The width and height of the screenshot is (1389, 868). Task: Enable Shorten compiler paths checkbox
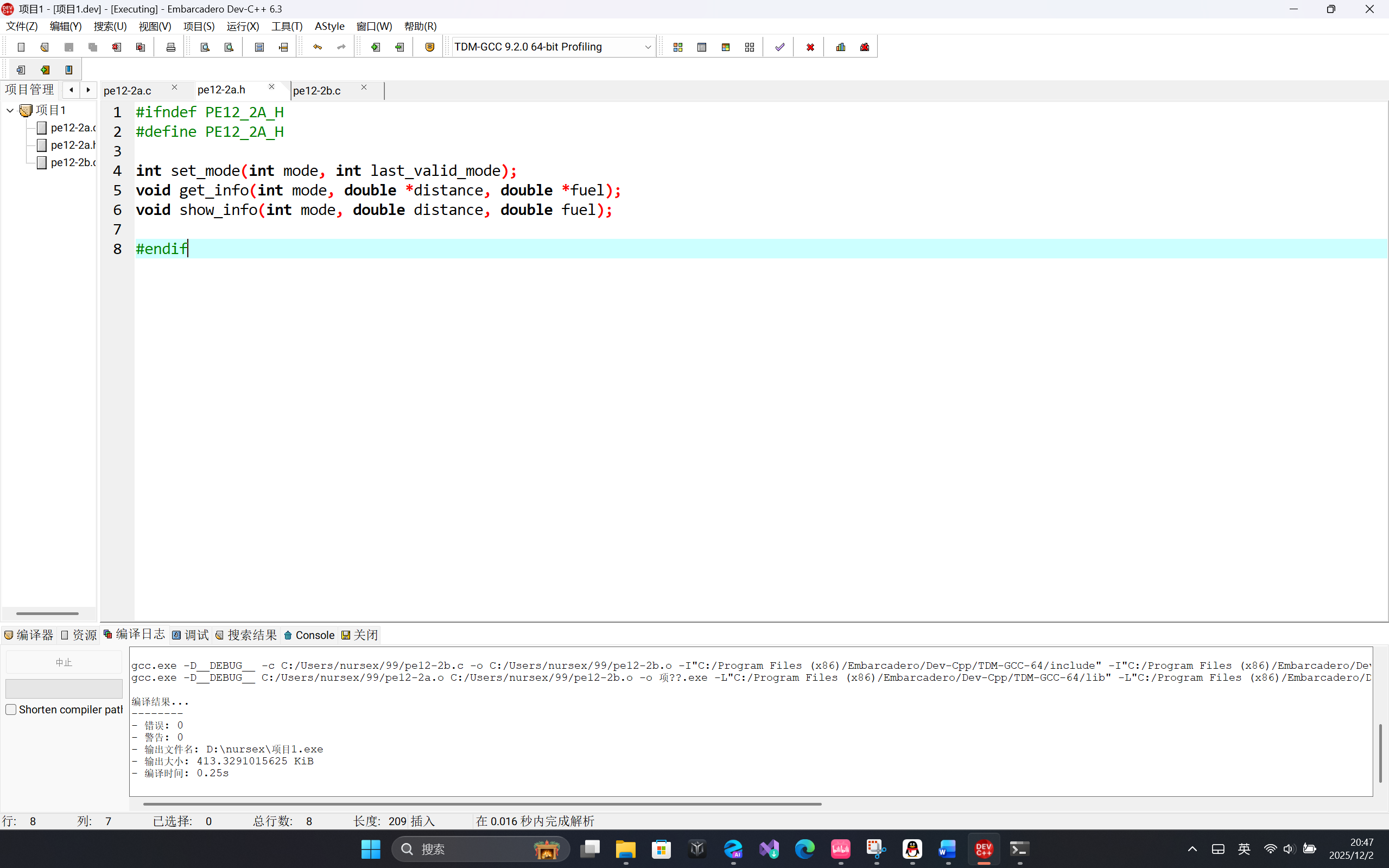(11, 709)
